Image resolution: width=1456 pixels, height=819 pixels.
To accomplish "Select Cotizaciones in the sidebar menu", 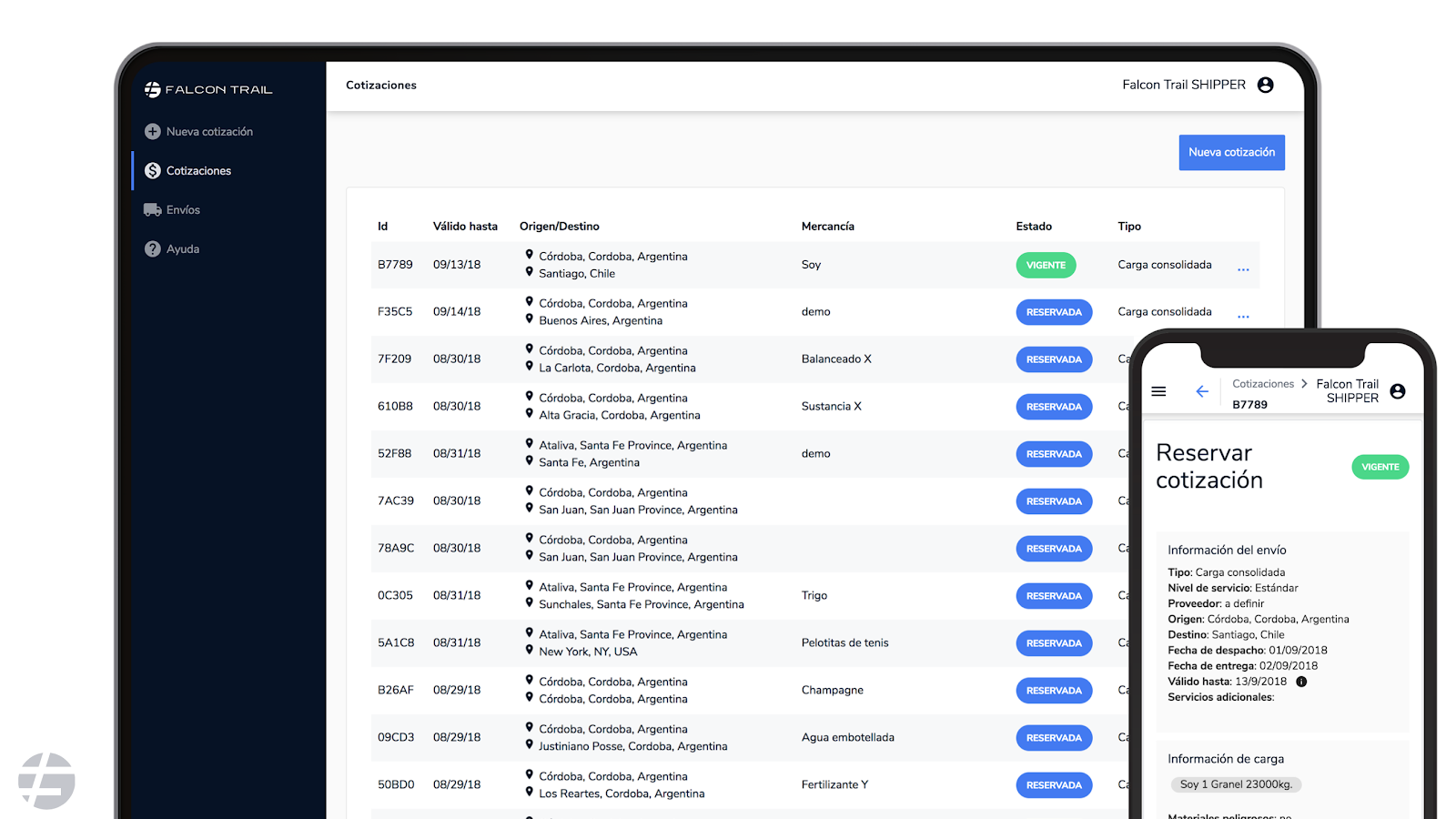I will point(187,171).
